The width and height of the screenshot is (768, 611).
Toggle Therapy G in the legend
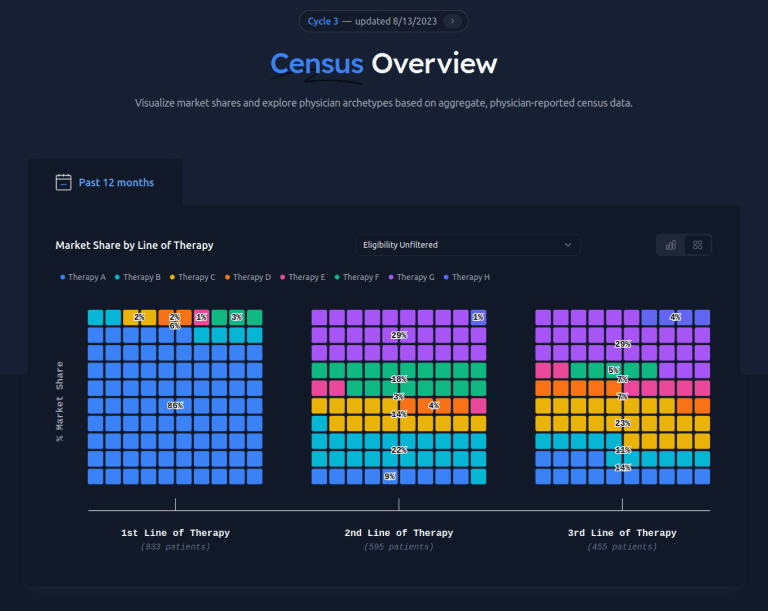click(x=411, y=277)
